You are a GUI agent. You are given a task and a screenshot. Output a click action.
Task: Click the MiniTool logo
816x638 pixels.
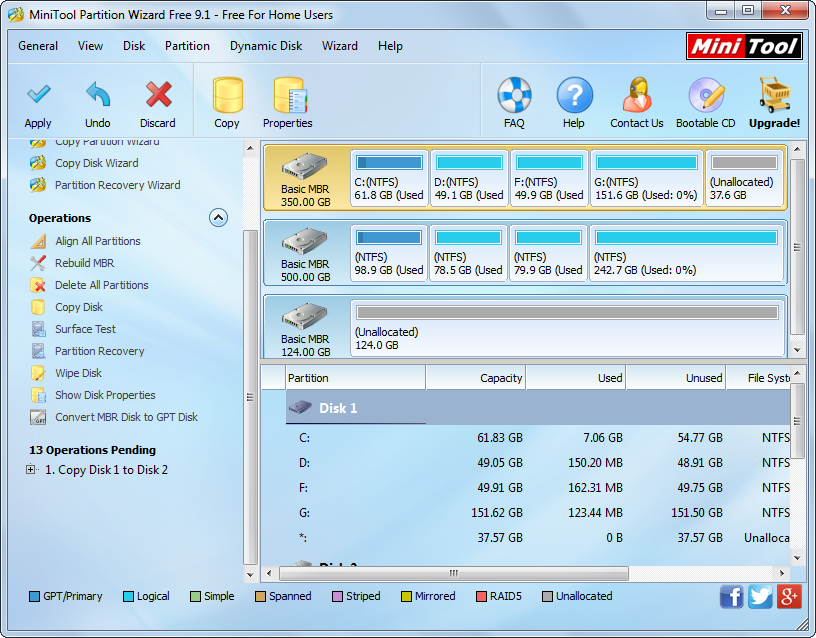744,47
